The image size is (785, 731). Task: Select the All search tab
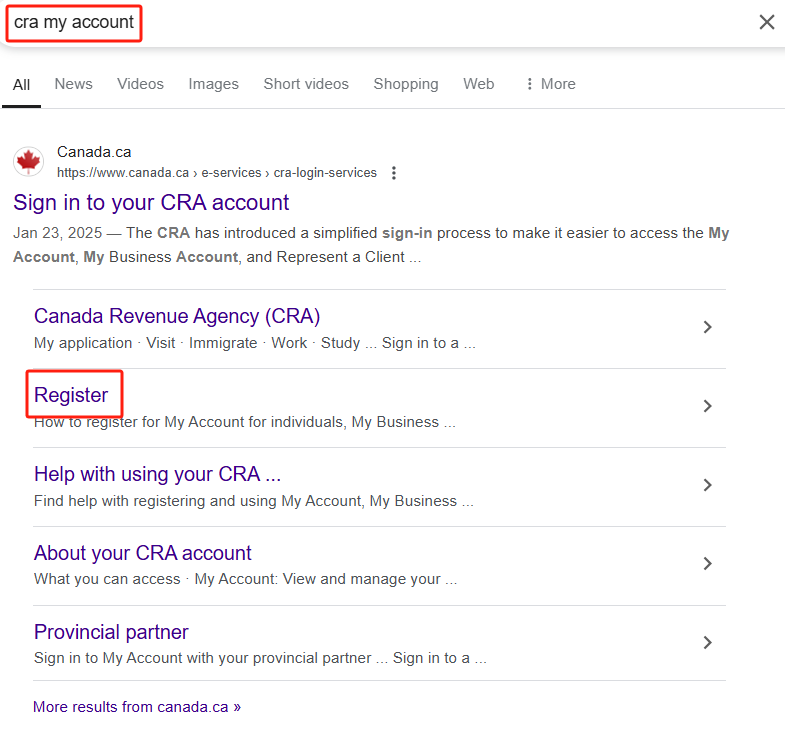click(x=22, y=85)
